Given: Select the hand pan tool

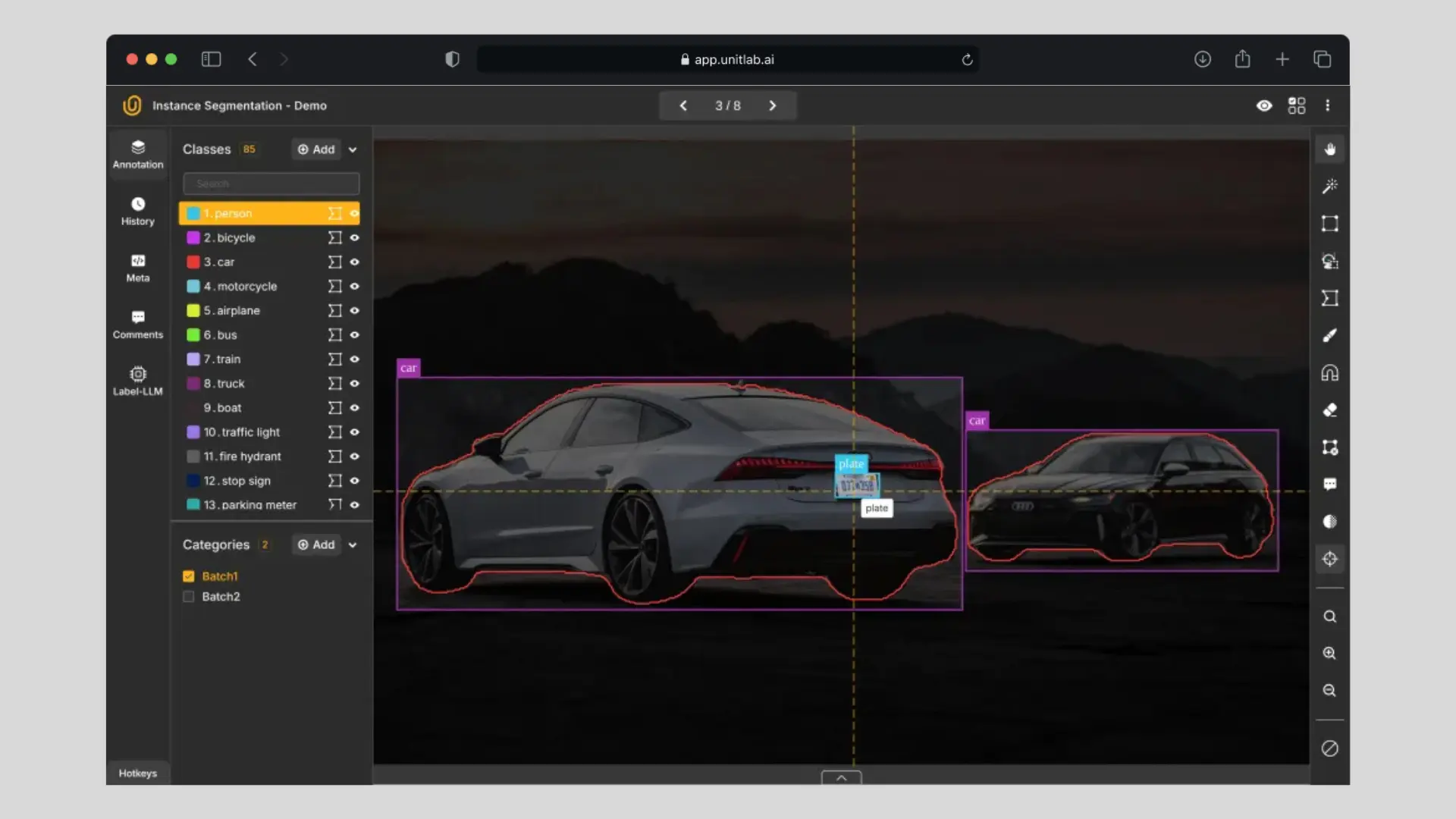Looking at the screenshot, I should pos(1329,149).
